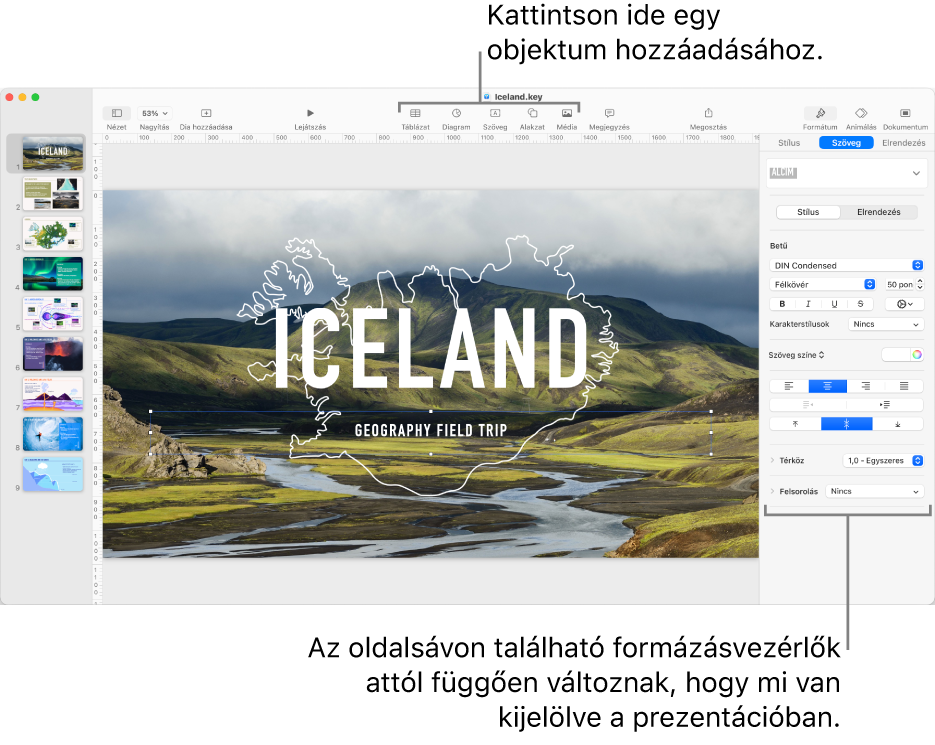Align text left
Image resolution: width=935 pixels, height=745 pixels.
(x=789, y=387)
